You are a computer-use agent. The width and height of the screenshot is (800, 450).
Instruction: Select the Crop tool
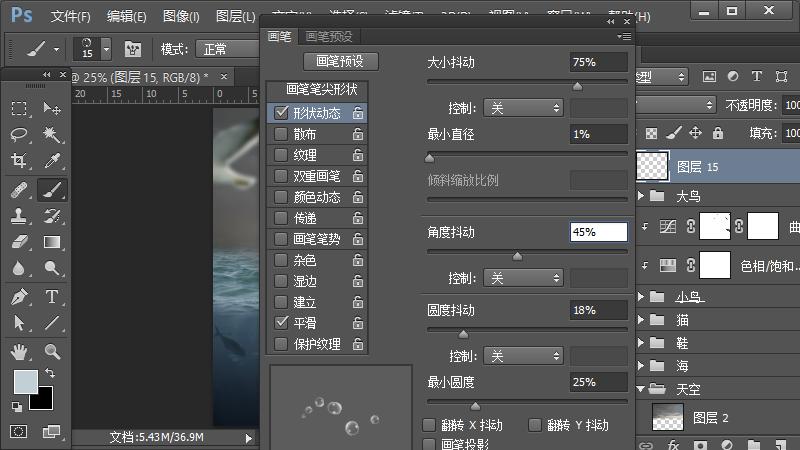click(x=19, y=161)
